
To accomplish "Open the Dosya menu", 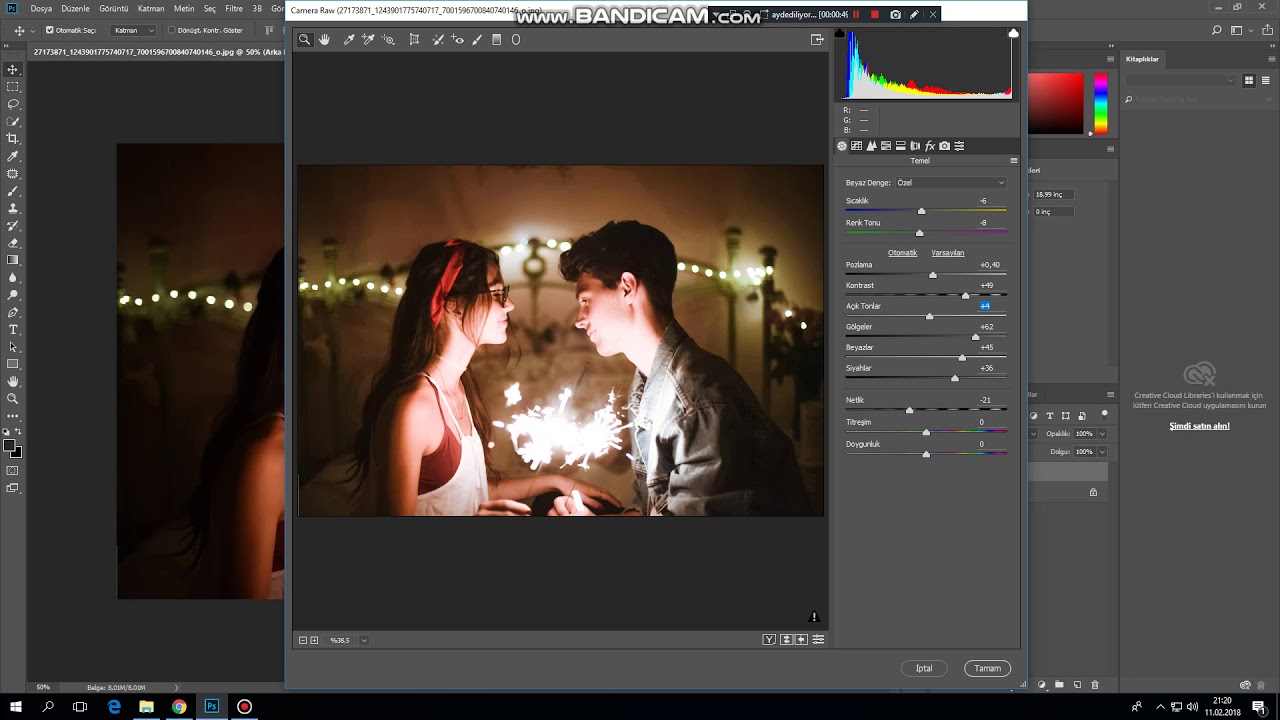I will tap(41, 8).
